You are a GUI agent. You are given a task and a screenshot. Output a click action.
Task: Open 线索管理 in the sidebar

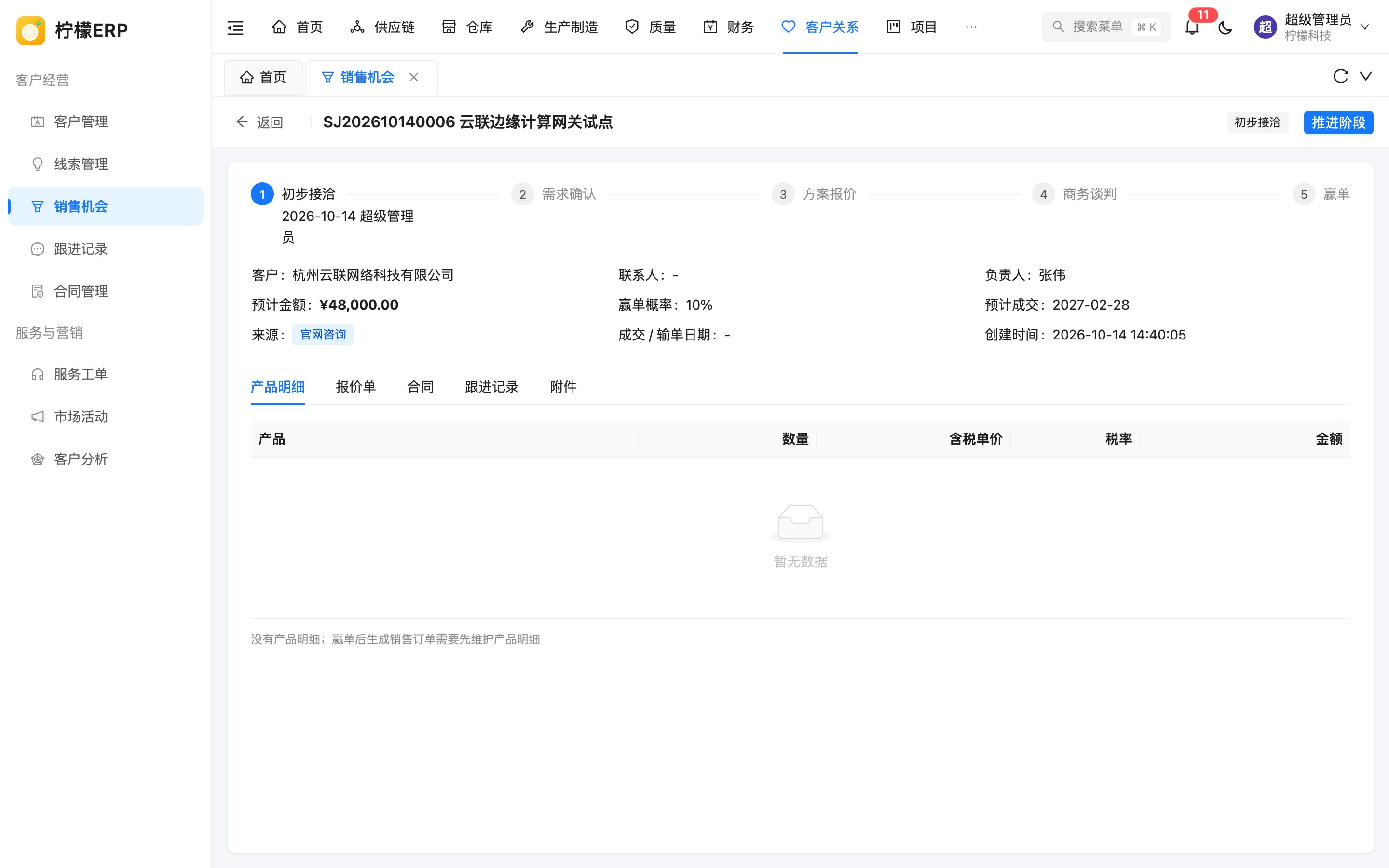coord(106,164)
